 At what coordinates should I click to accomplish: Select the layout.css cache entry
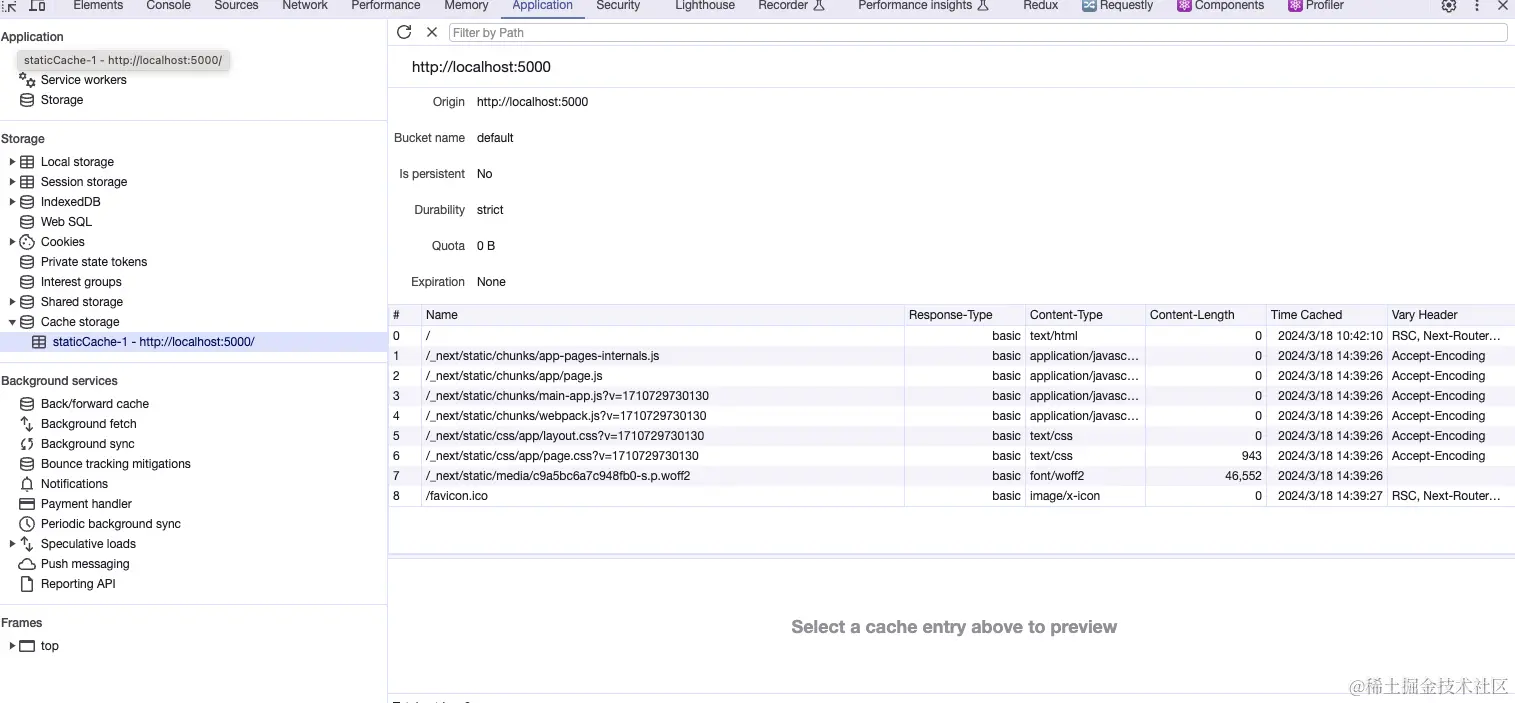[x=951, y=436]
